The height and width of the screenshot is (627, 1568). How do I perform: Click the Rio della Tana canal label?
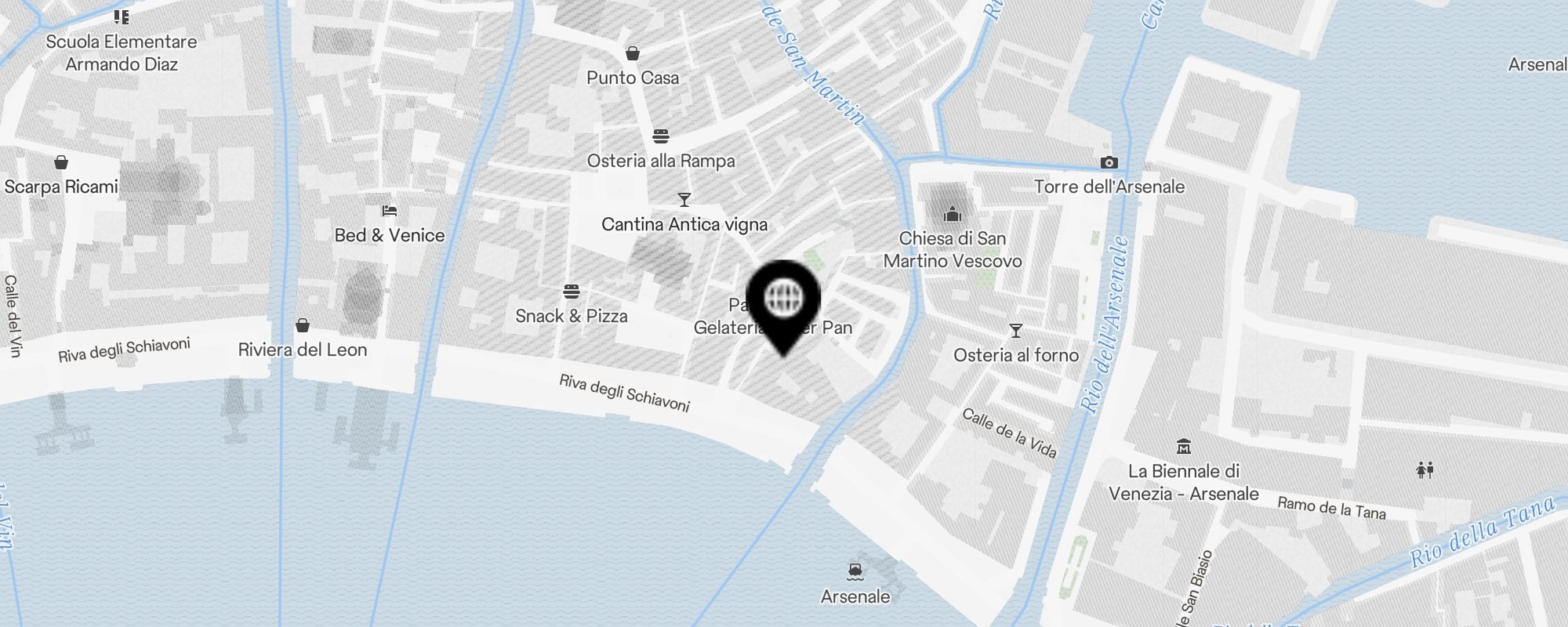pos(1483,532)
